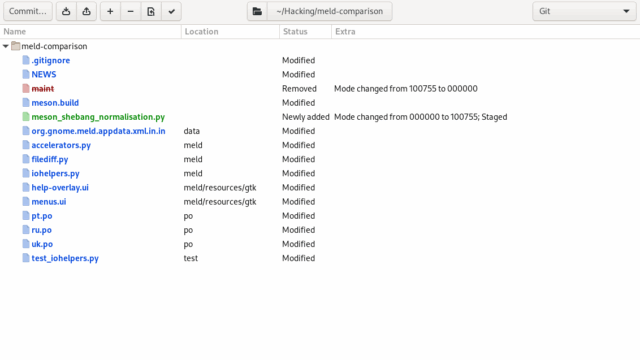
Task: Select the filediff.py file
Action: (50, 159)
